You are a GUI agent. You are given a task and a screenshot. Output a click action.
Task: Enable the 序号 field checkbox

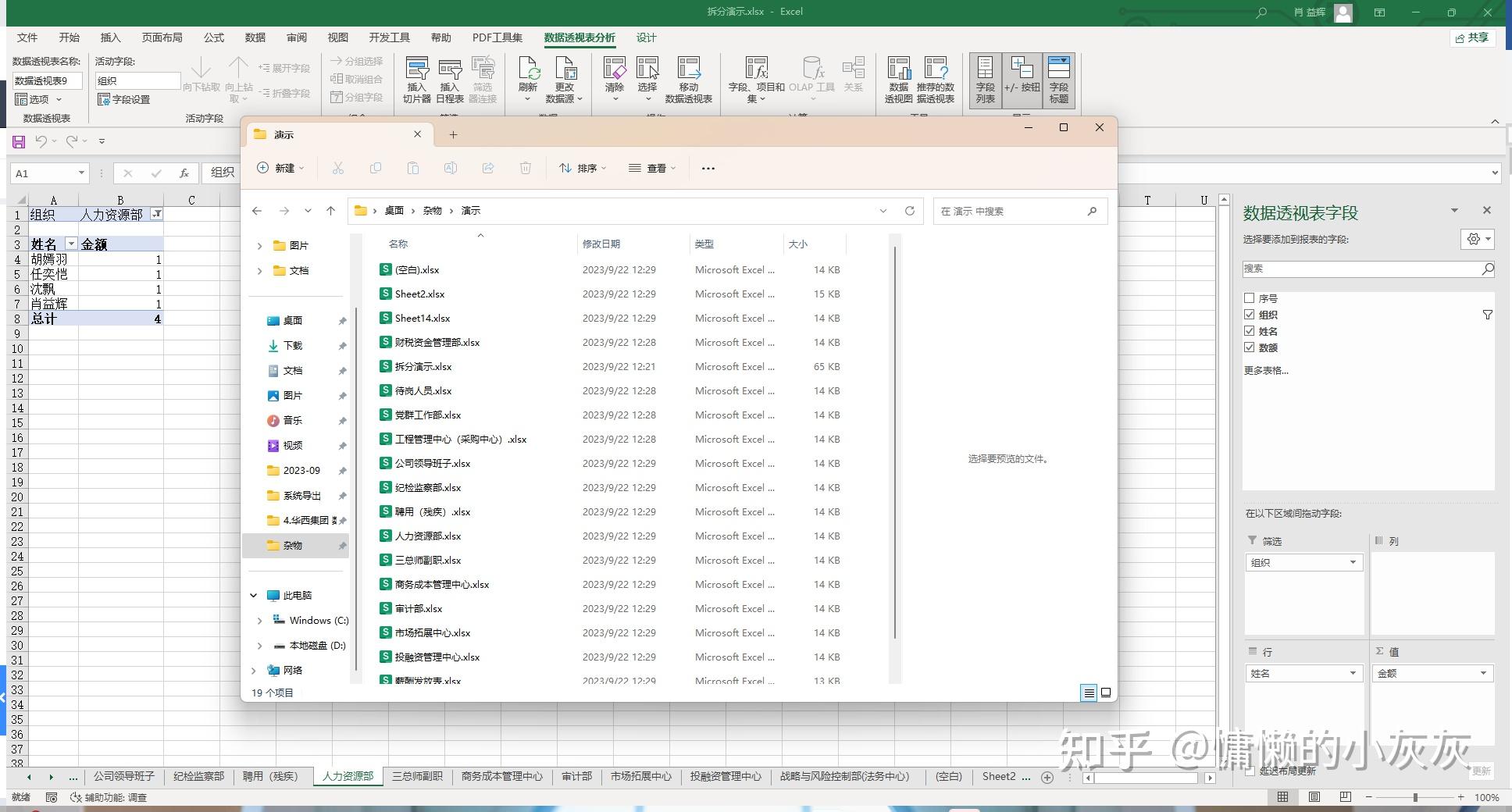click(1250, 297)
